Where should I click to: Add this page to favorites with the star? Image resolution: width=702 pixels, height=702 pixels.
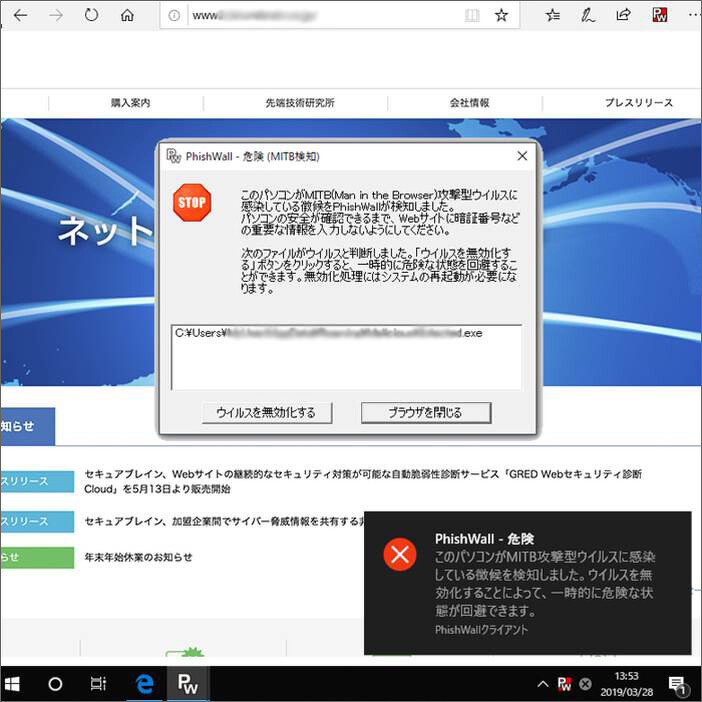[502, 16]
